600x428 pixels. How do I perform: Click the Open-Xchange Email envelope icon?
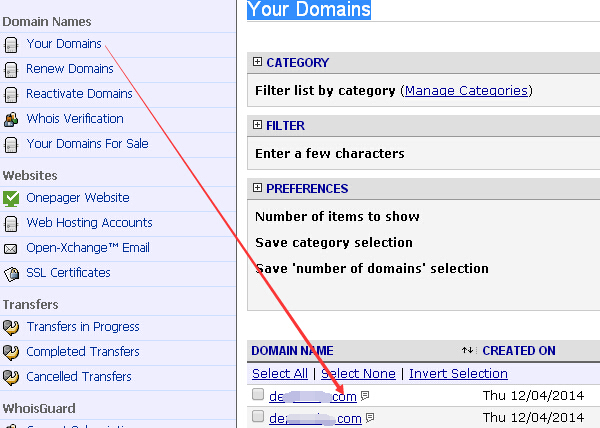(x=11, y=249)
